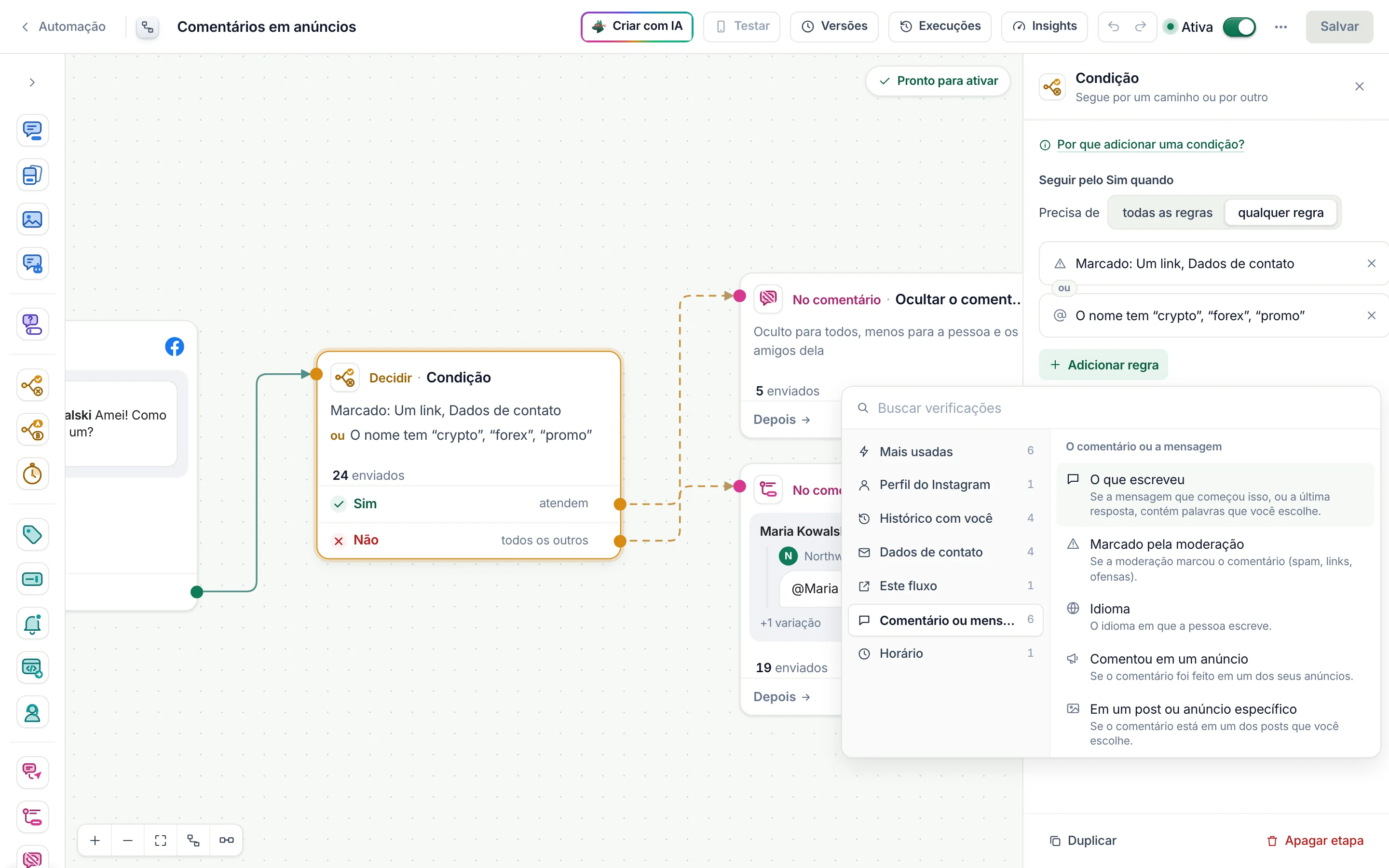
Task: Click the zoom in plus icon
Action: [95, 840]
